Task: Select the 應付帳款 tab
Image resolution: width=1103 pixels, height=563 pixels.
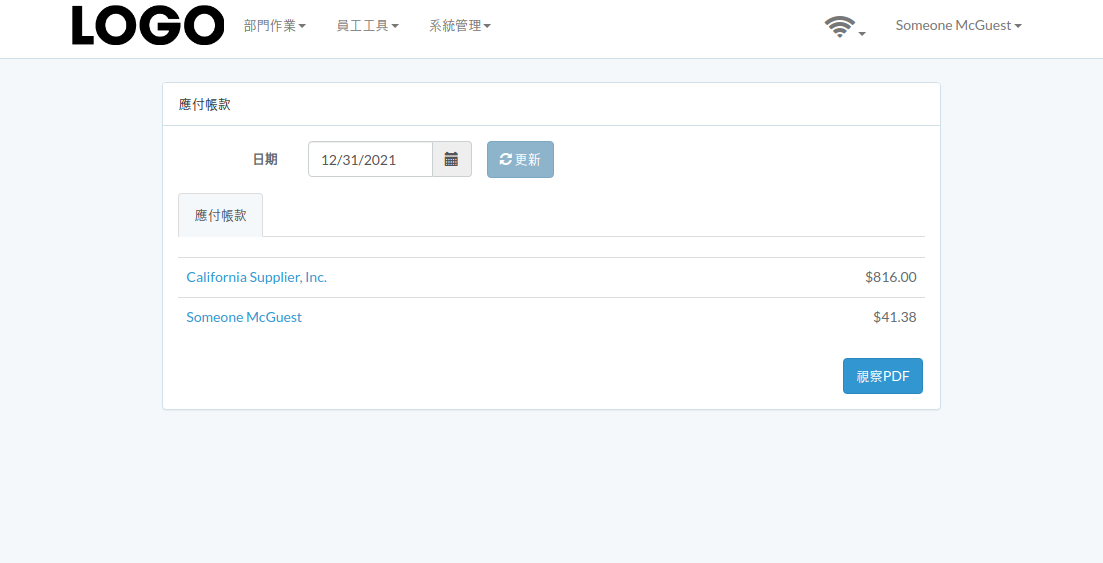Action: point(220,215)
